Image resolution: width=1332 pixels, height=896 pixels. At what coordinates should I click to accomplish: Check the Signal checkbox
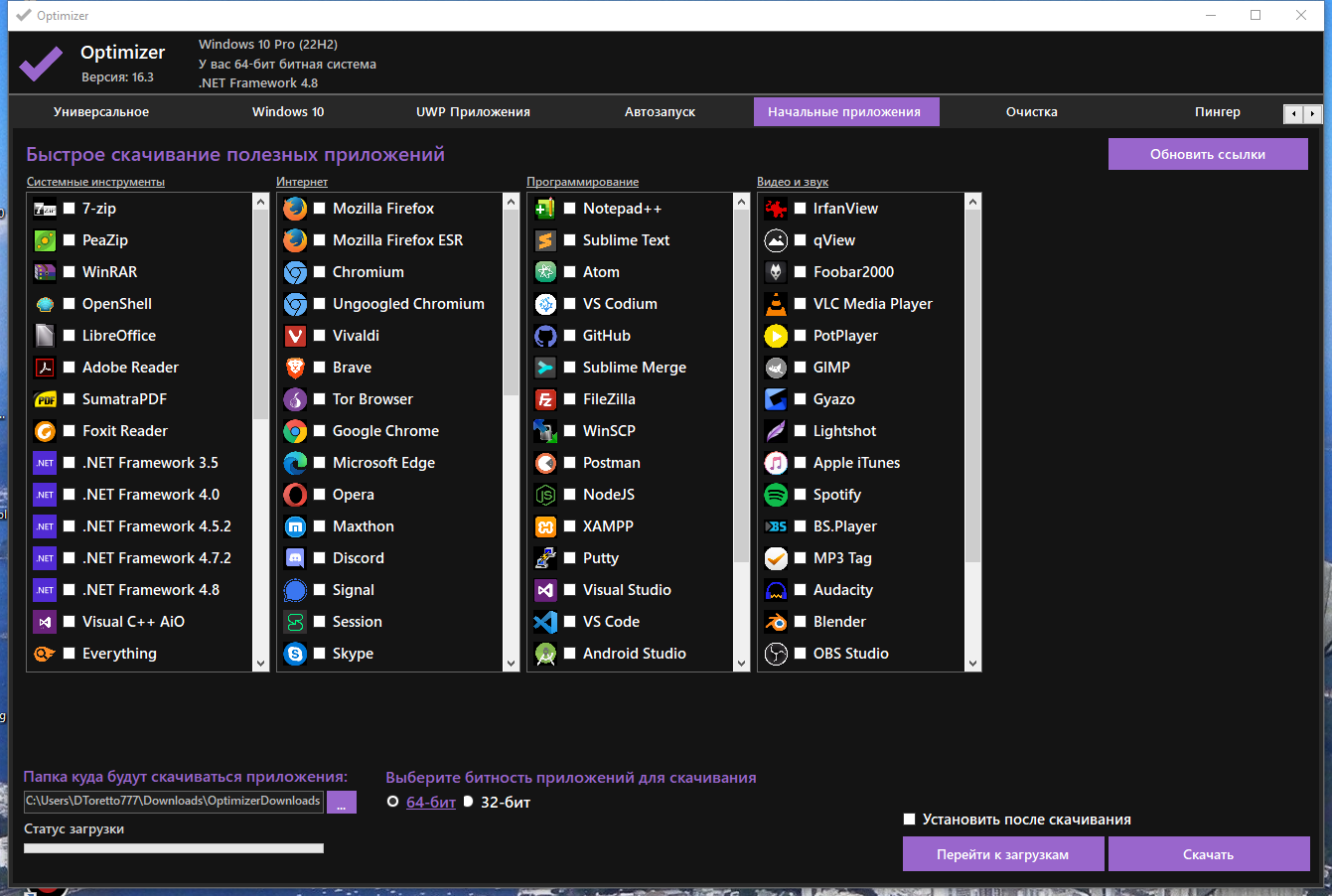point(320,590)
